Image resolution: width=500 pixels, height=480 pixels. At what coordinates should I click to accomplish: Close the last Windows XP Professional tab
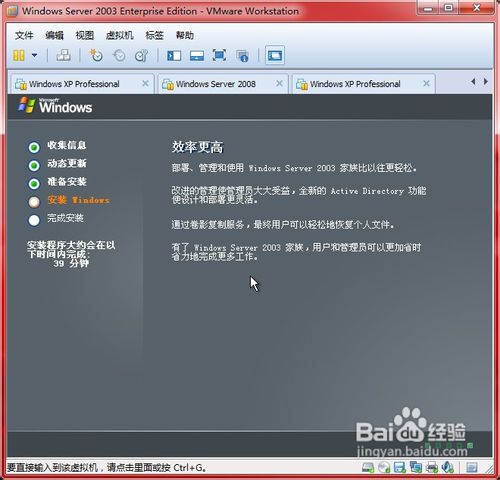pos(426,84)
